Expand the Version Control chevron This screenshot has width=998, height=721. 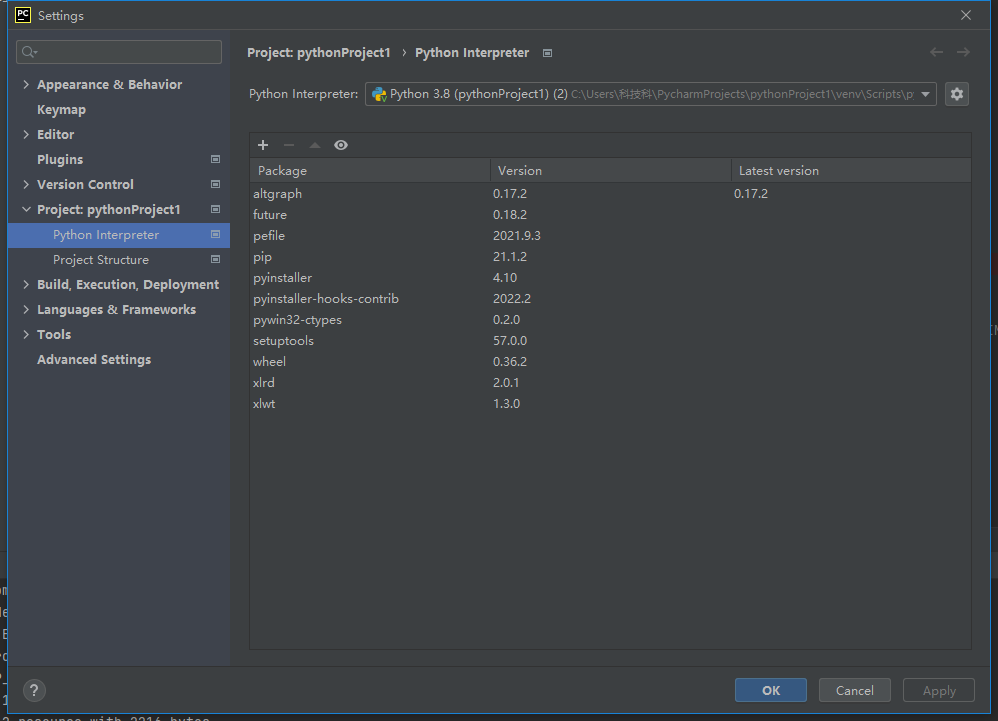click(x=26, y=184)
